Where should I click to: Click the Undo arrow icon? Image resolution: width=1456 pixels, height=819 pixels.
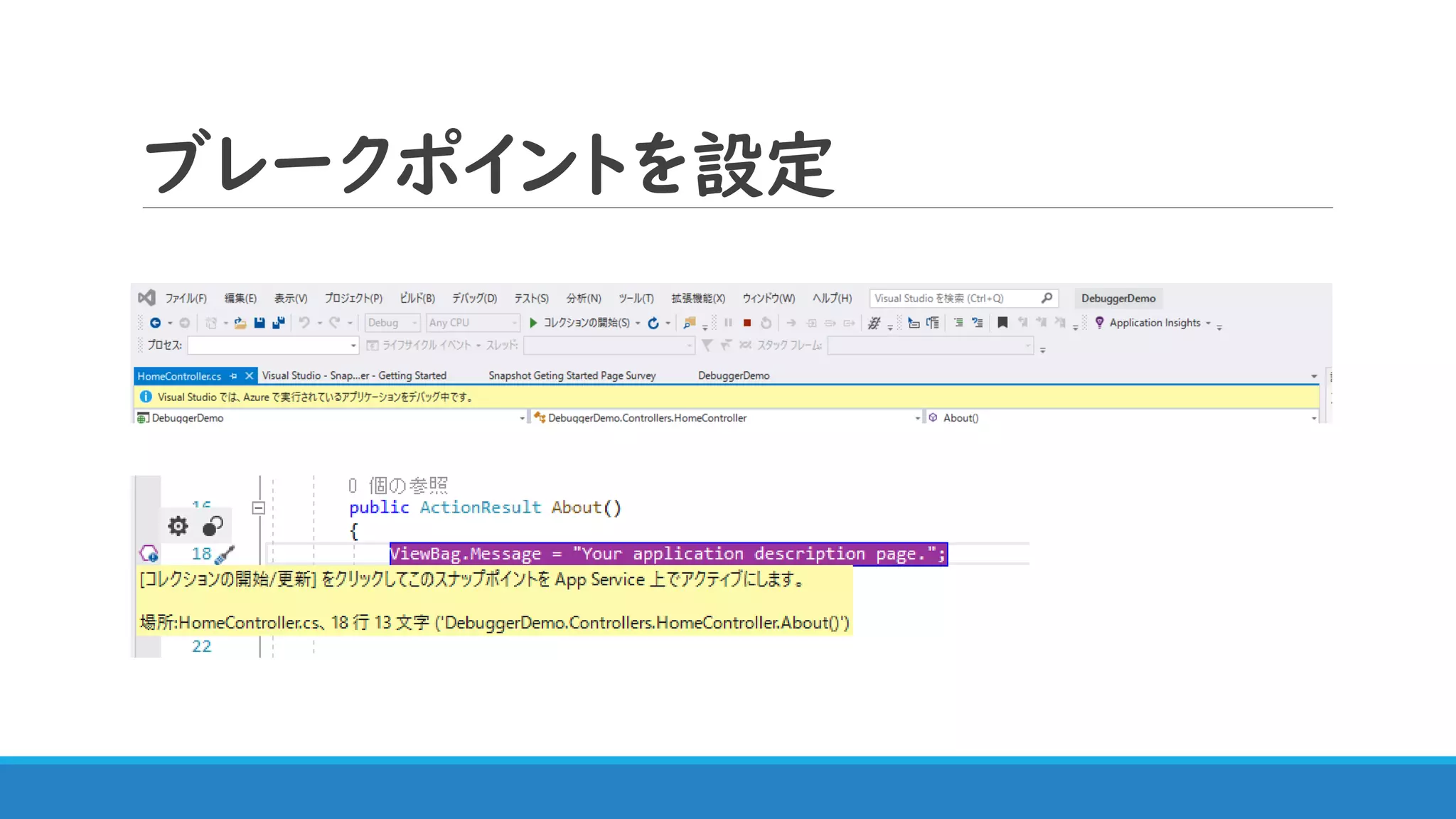pos(304,323)
